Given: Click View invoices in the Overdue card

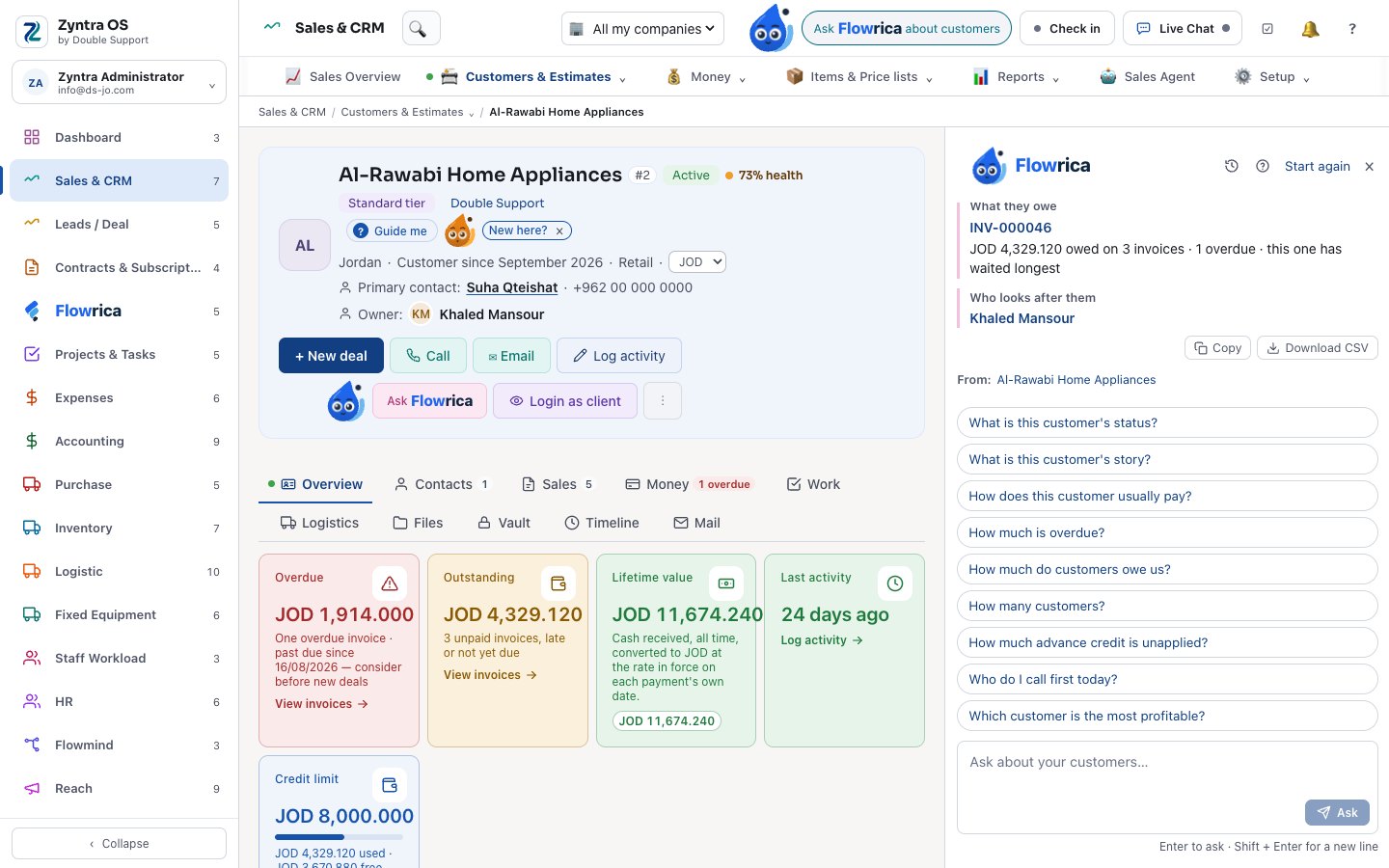Looking at the screenshot, I should [321, 704].
